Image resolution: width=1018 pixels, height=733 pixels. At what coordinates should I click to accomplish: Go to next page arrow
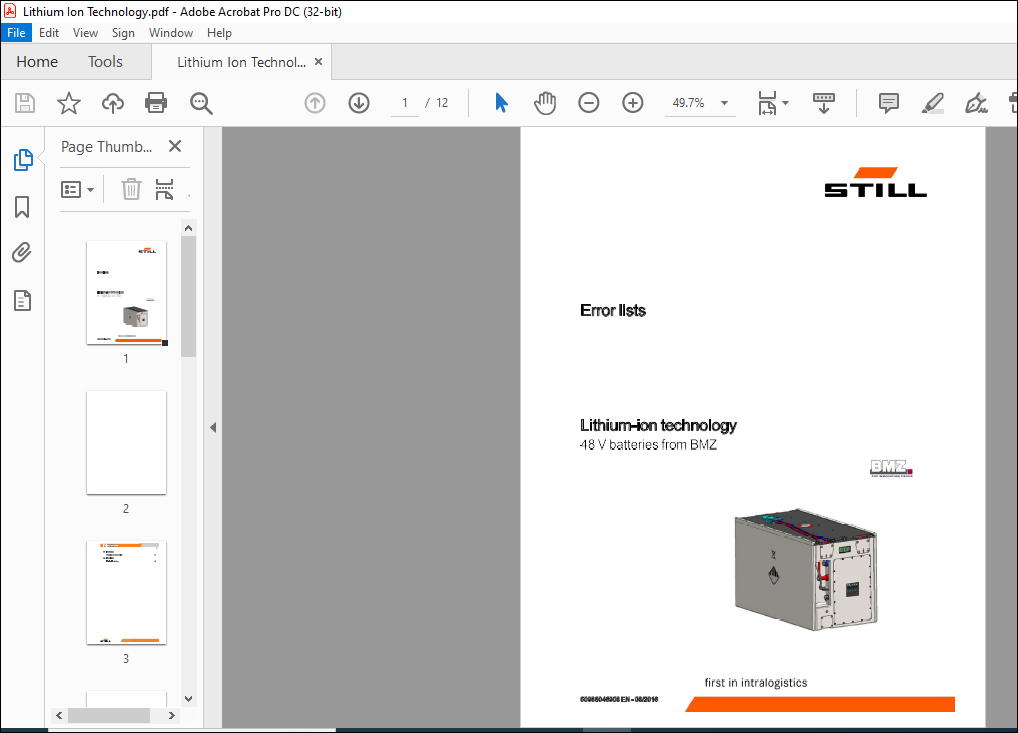pos(359,103)
